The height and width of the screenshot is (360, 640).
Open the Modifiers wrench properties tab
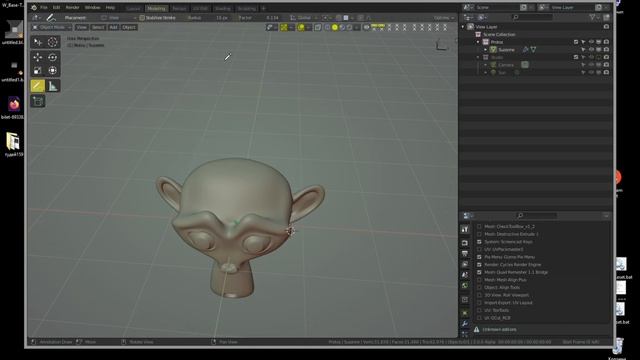[x=465, y=324]
